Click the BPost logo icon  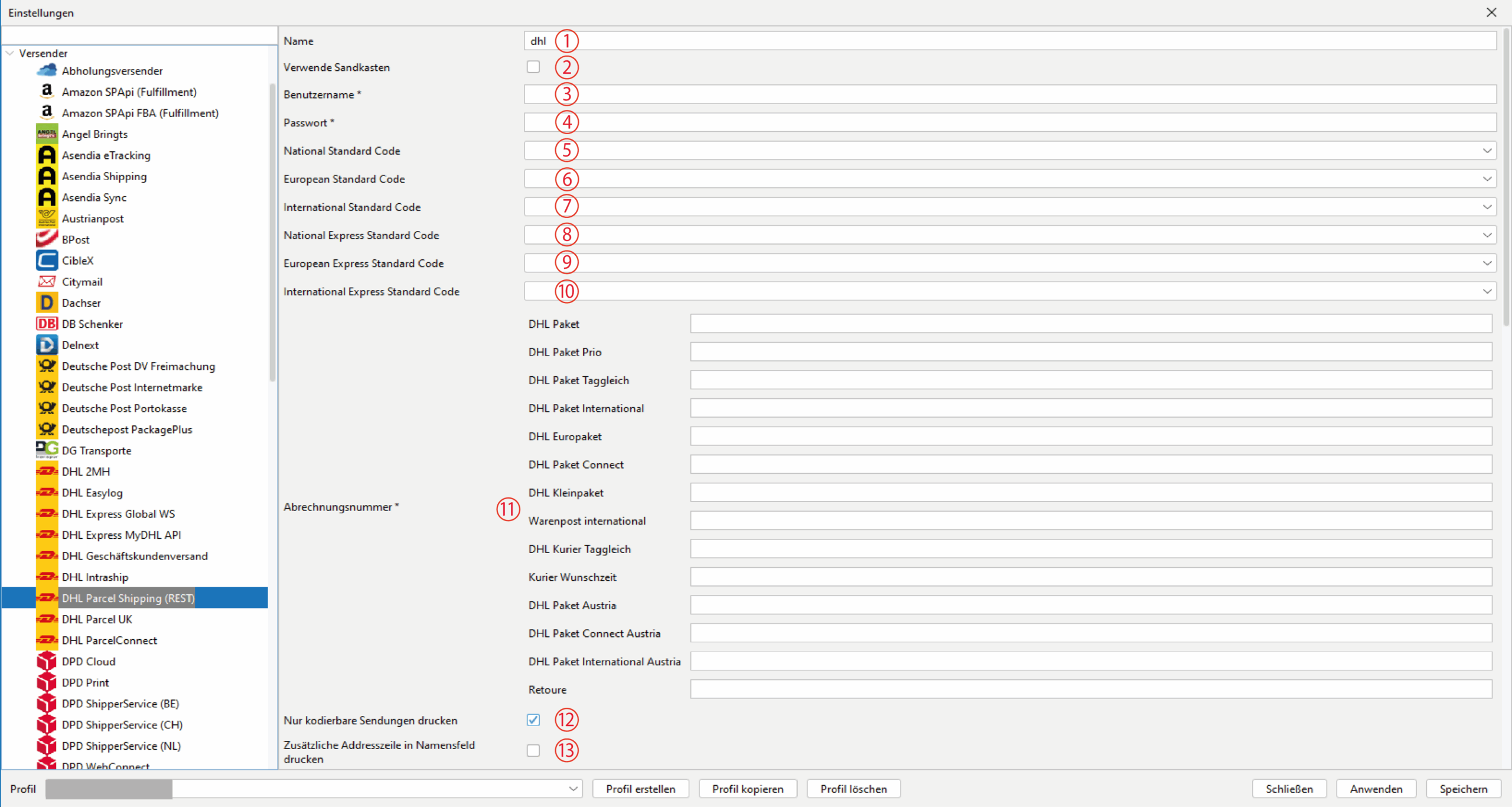pyautogui.click(x=47, y=239)
